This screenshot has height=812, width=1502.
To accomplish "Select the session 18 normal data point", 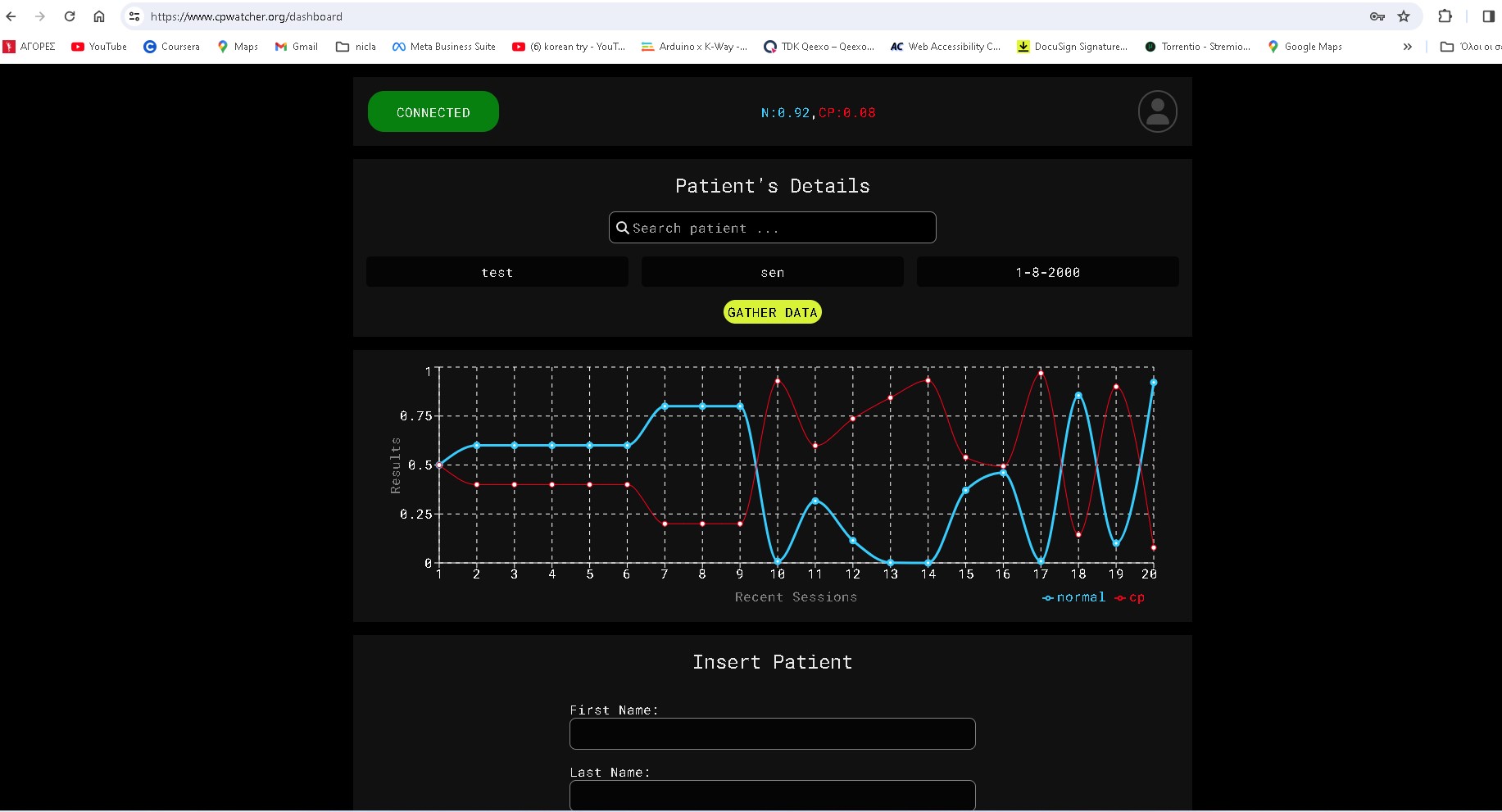I will coord(1078,396).
